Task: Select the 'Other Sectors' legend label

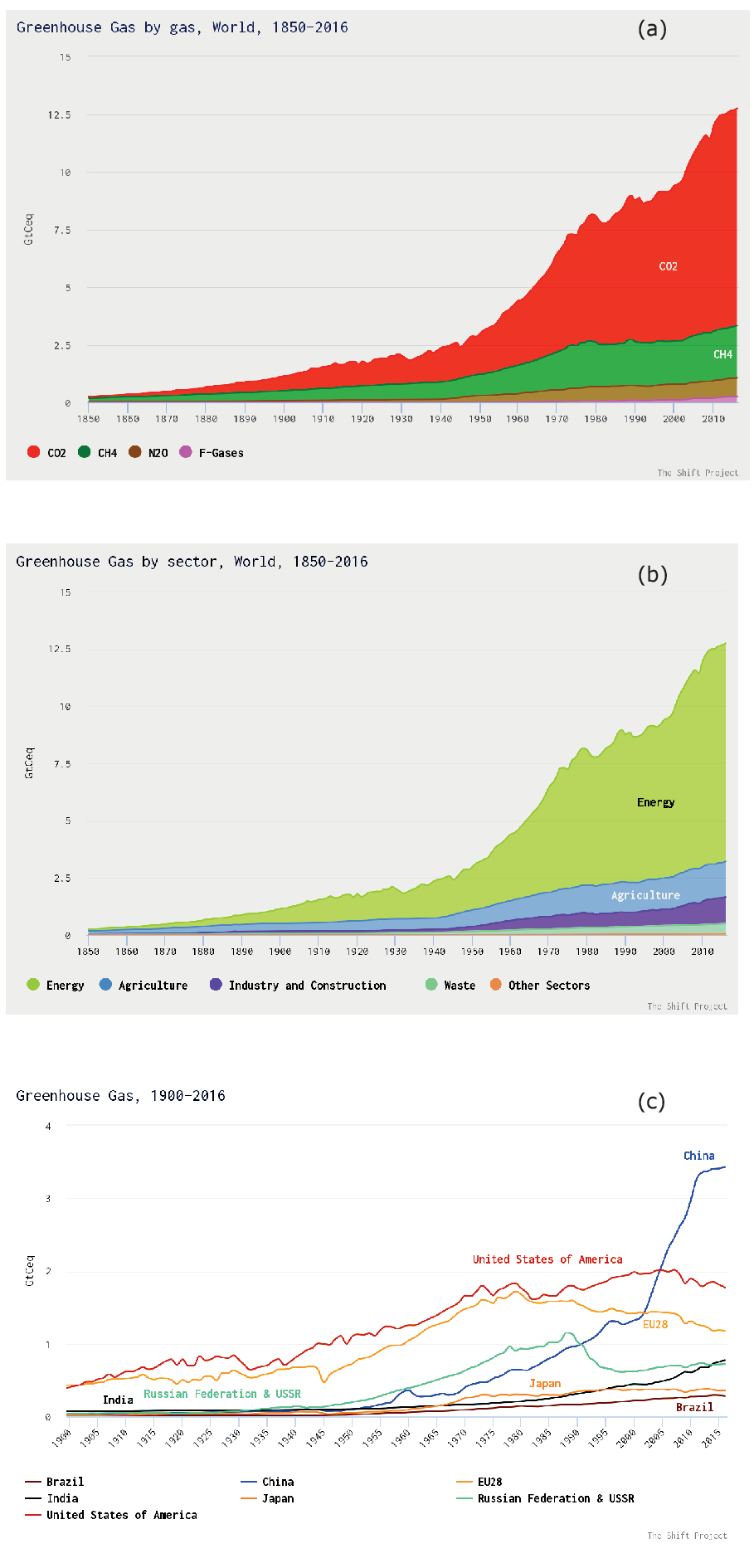Action: pos(549,986)
